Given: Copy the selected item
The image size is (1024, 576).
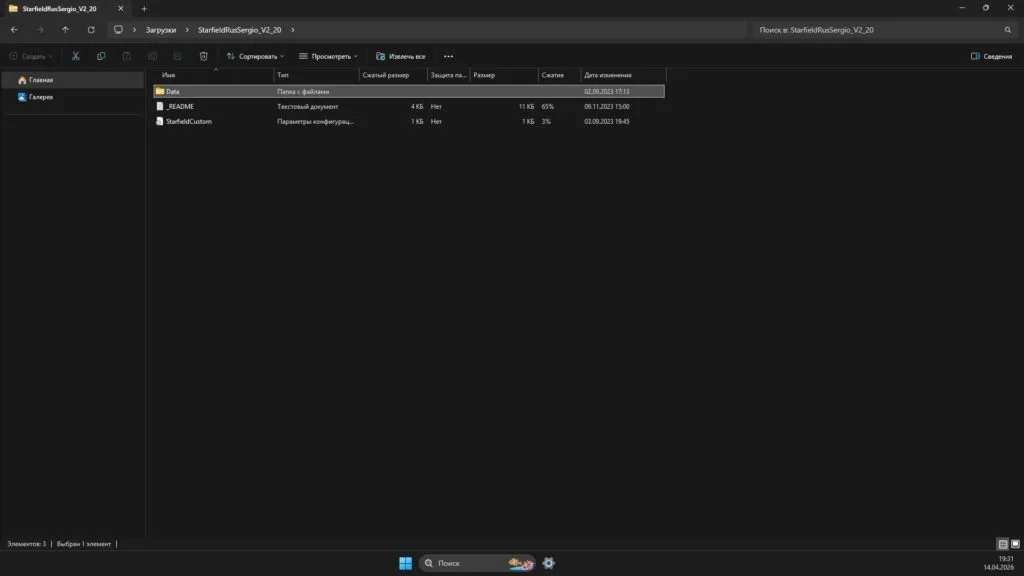Looking at the screenshot, I should click(x=101, y=56).
